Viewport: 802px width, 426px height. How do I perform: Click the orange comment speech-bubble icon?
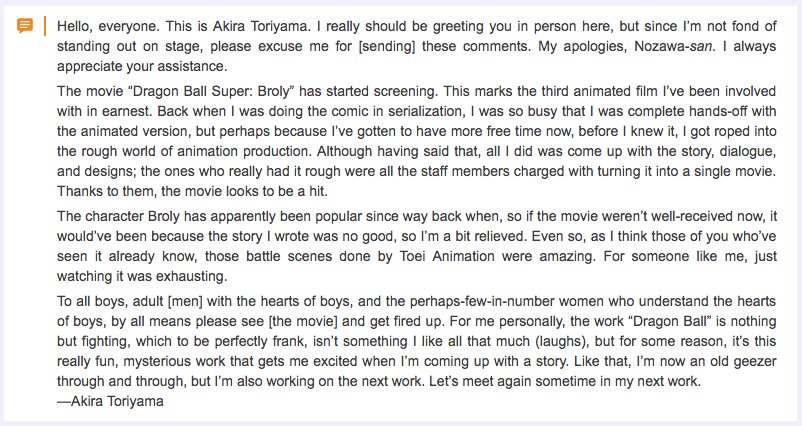pyautogui.click(x=25, y=25)
